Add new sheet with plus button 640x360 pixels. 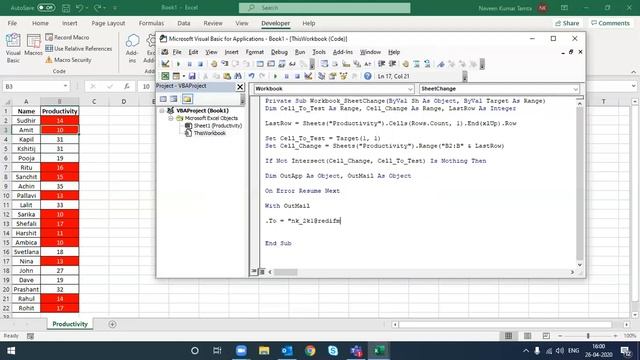point(112,324)
